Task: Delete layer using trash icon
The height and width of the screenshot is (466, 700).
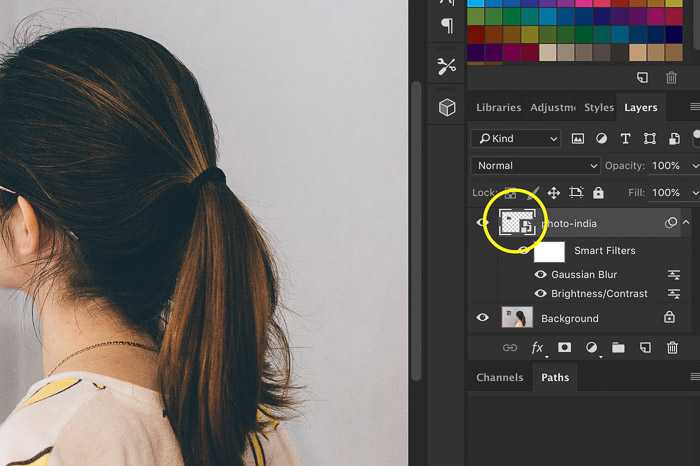Action: (x=672, y=347)
